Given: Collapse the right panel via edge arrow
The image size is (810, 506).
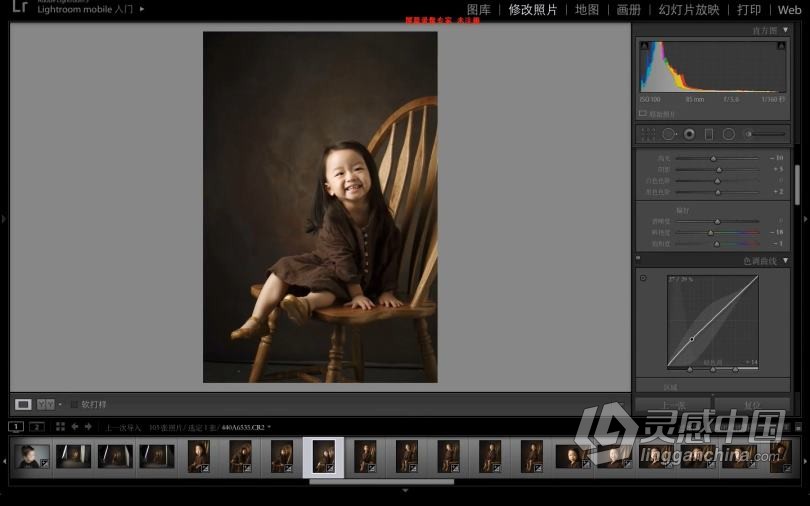Looking at the screenshot, I should 805,219.
